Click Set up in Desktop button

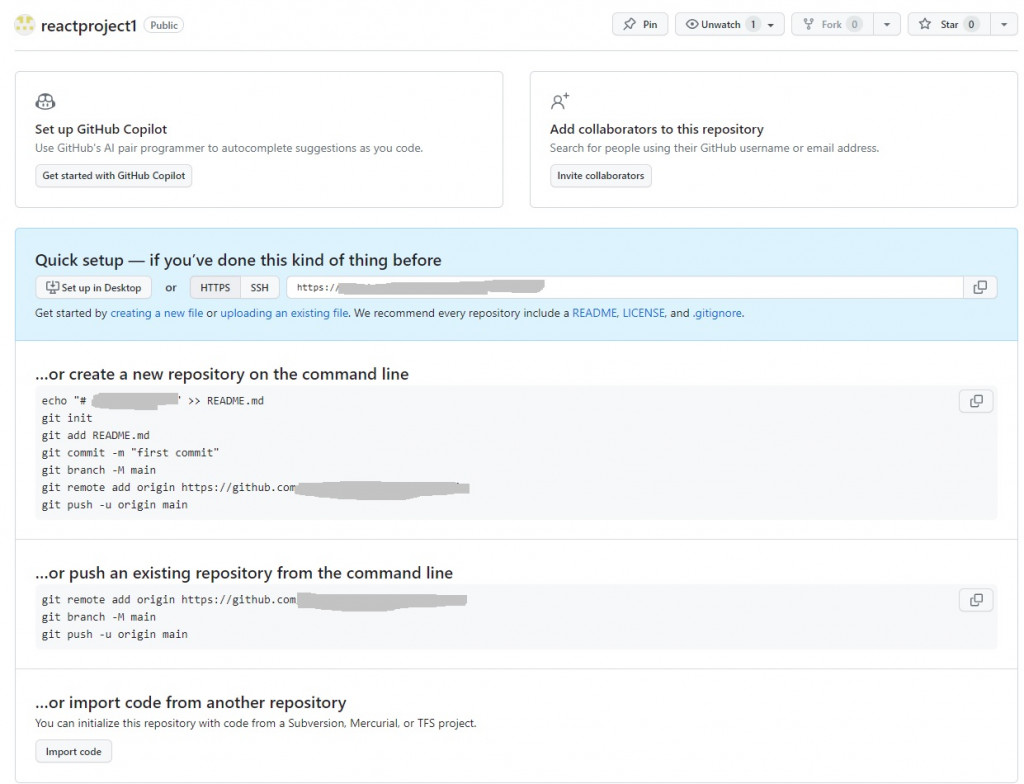(93, 287)
